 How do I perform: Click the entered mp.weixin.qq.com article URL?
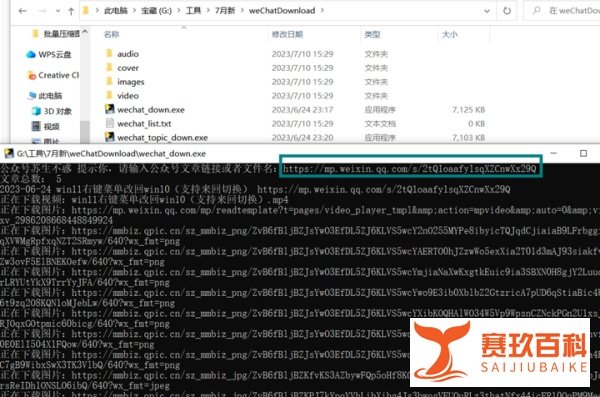(x=409, y=168)
